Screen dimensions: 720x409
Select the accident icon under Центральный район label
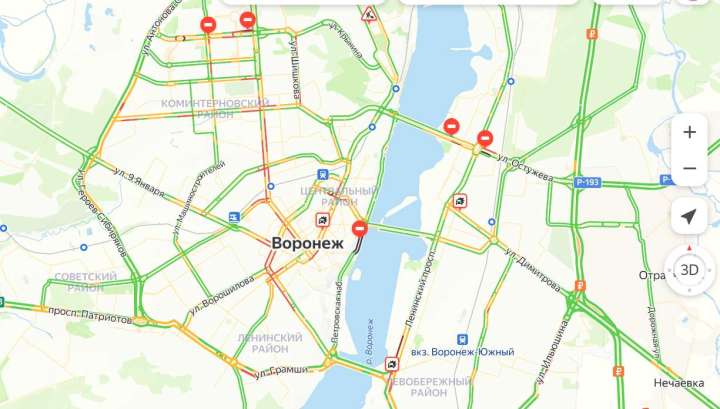pos(323,220)
